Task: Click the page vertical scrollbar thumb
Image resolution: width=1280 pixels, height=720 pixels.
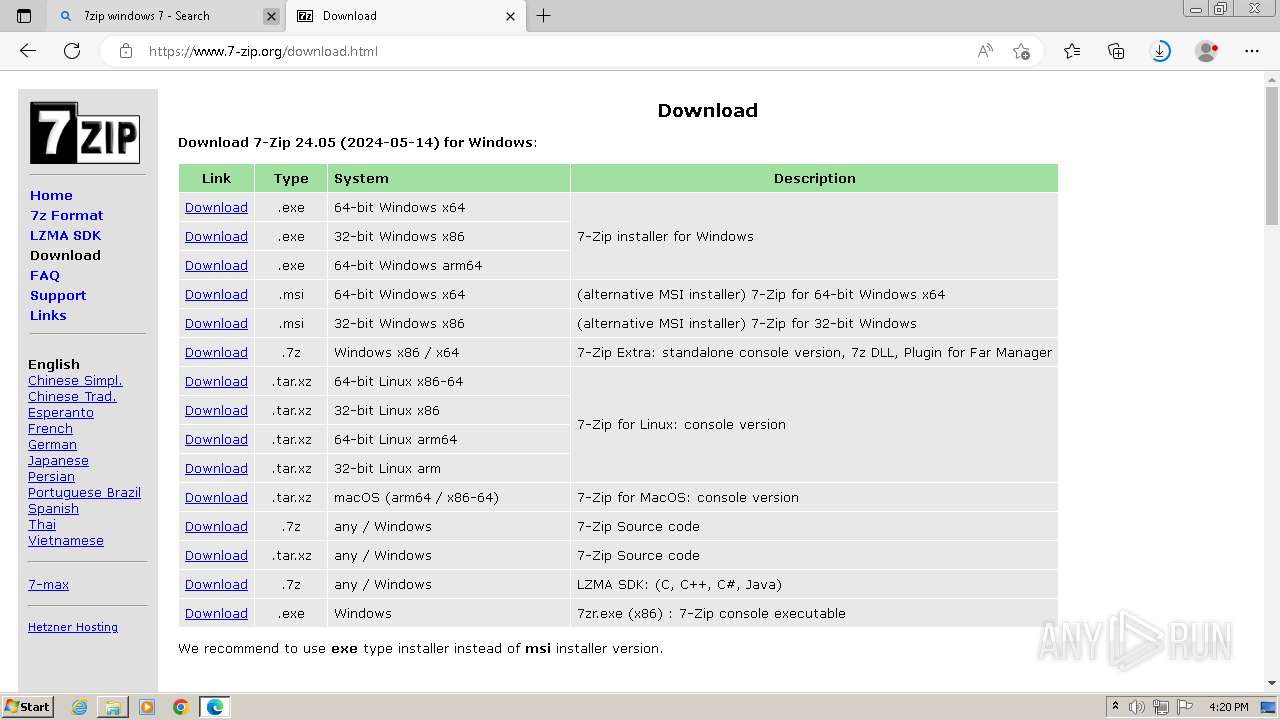Action: (1272, 155)
